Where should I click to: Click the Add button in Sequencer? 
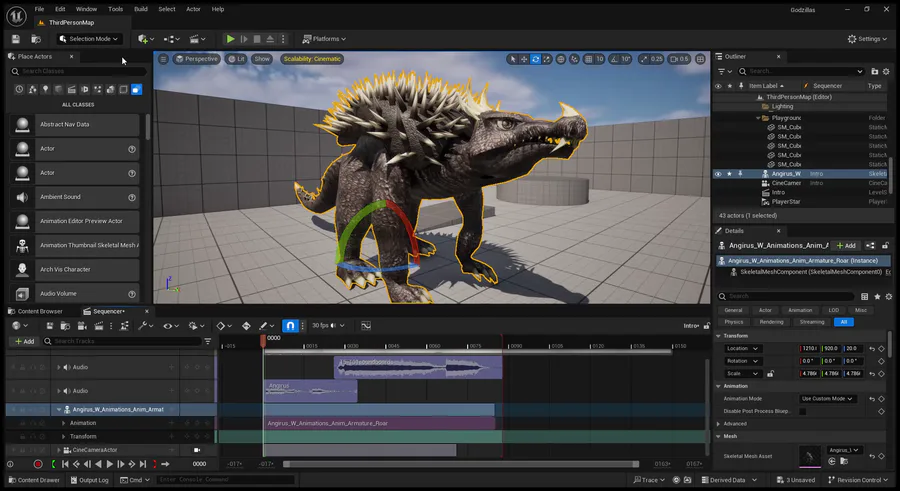(x=25, y=341)
